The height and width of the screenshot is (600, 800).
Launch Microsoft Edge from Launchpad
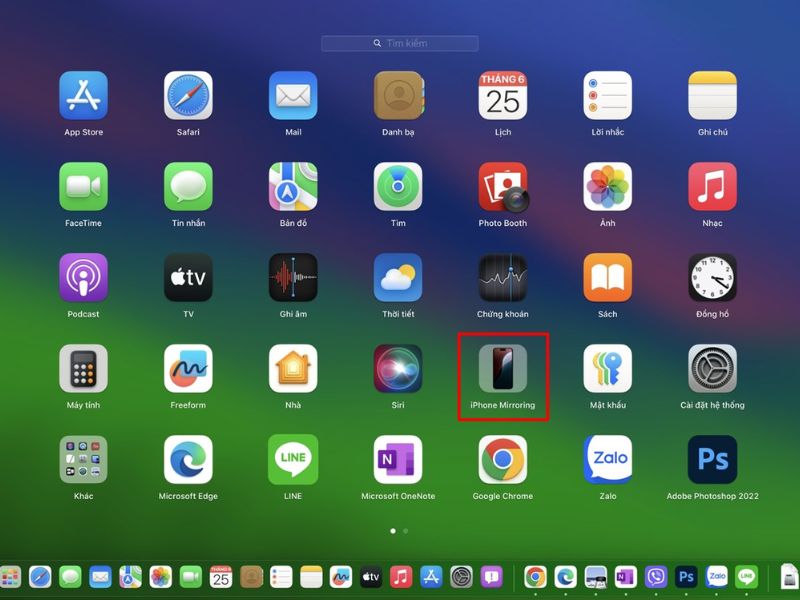click(188, 459)
